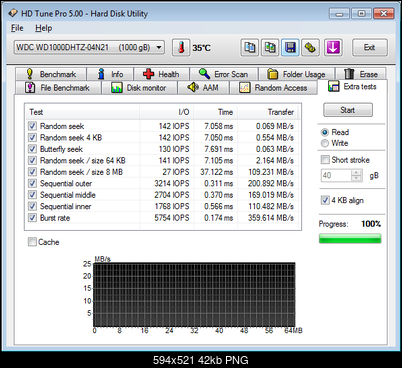The height and width of the screenshot is (368, 402).
Task: Switch to the Random Access tab
Action: [x=274, y=88]
